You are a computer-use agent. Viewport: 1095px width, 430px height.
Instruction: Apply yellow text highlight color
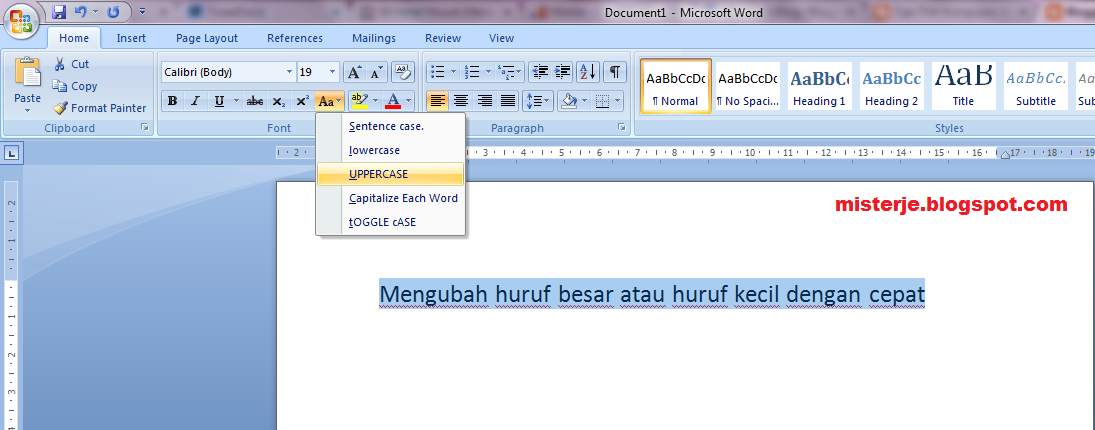pyautogui.click(x=359, y=101)
